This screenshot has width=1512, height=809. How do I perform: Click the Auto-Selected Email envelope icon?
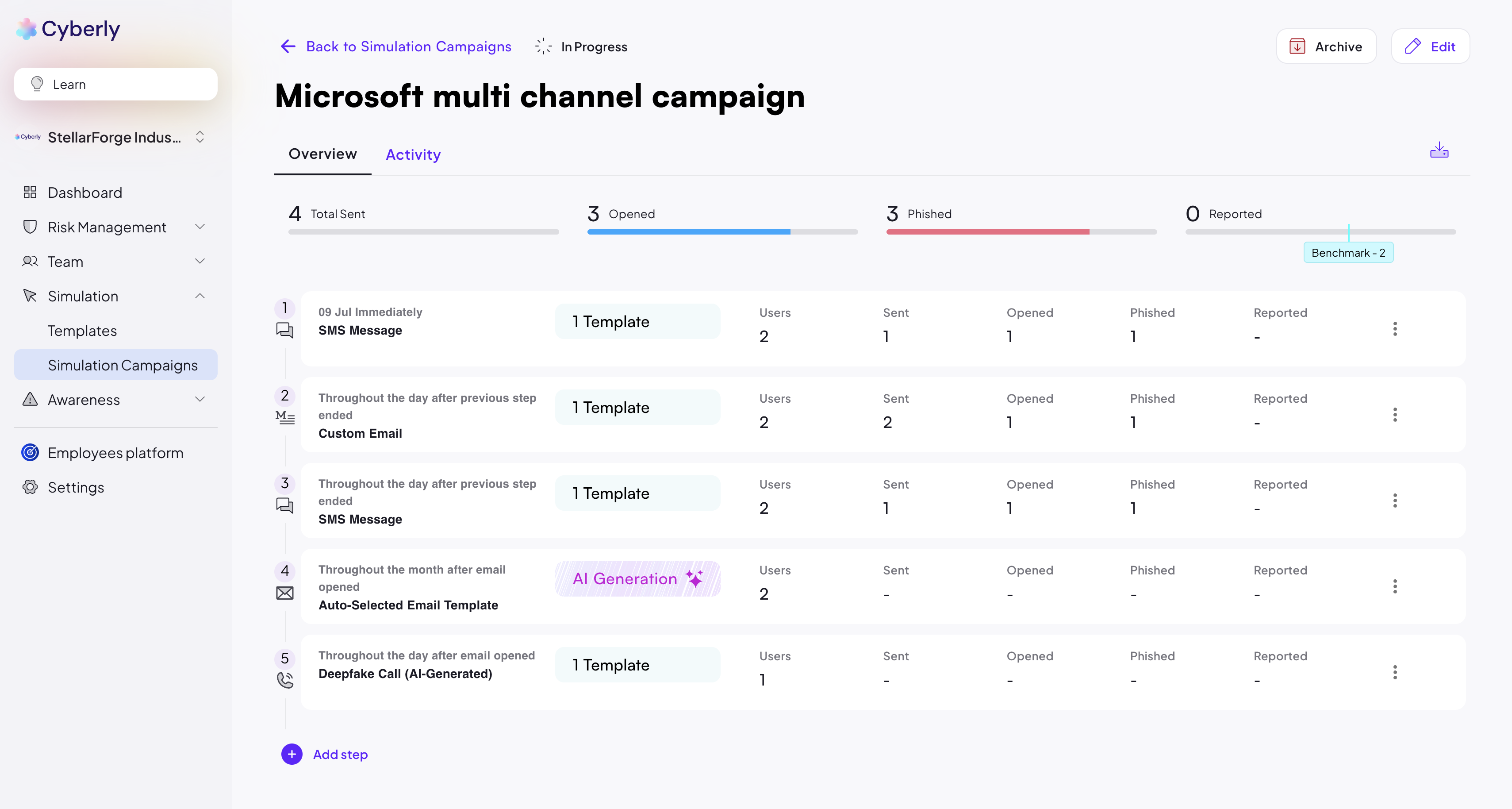click(285, 593)
